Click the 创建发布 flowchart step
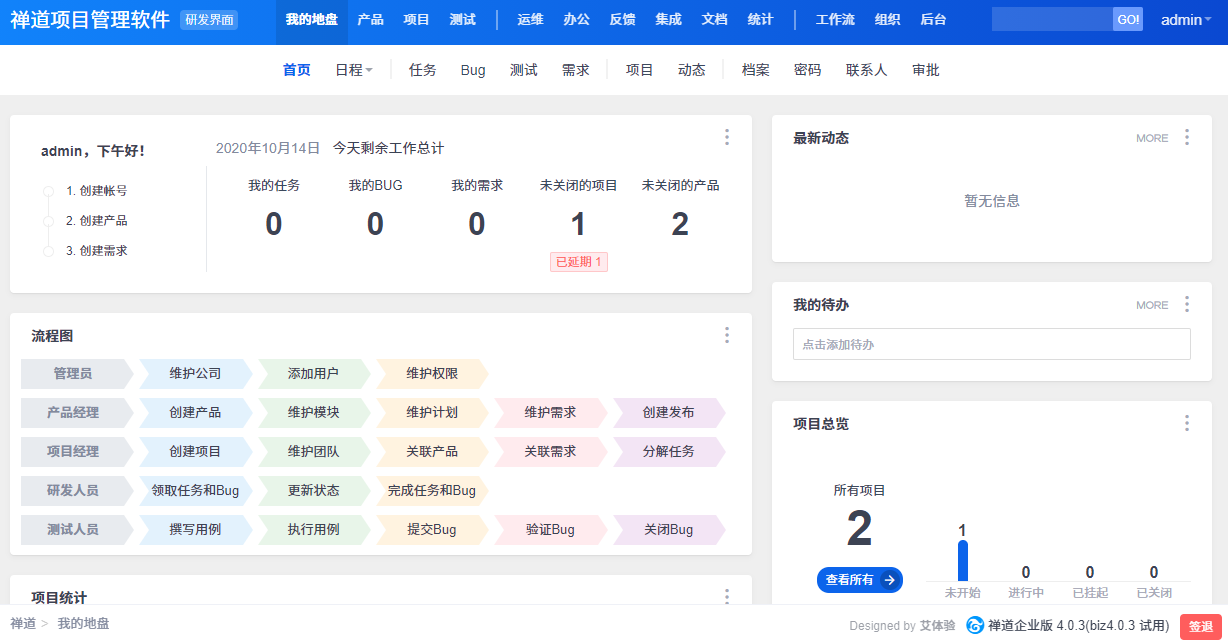The height and width of the screenshot is (643, 1228). click(669, 412)
